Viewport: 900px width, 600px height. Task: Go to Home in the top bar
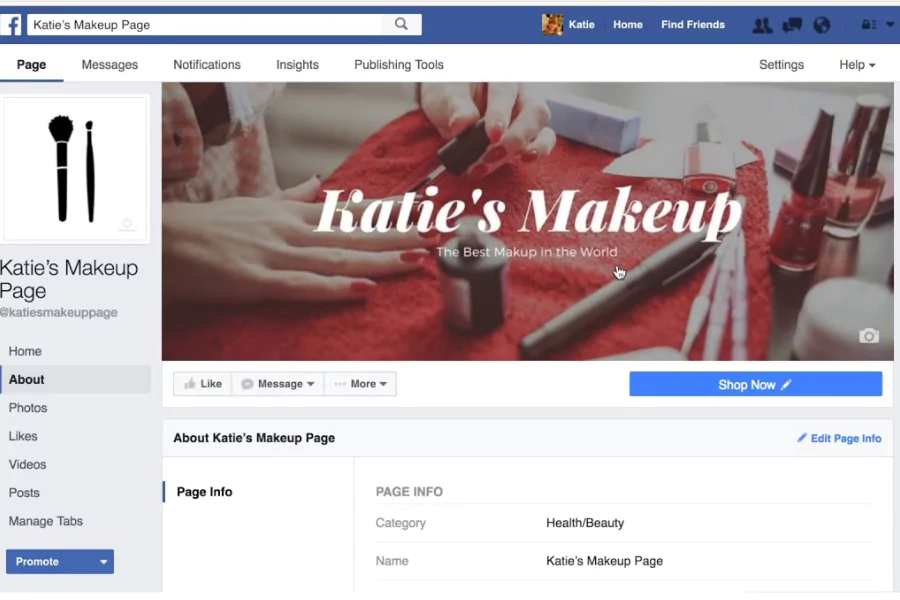point(627,25)
